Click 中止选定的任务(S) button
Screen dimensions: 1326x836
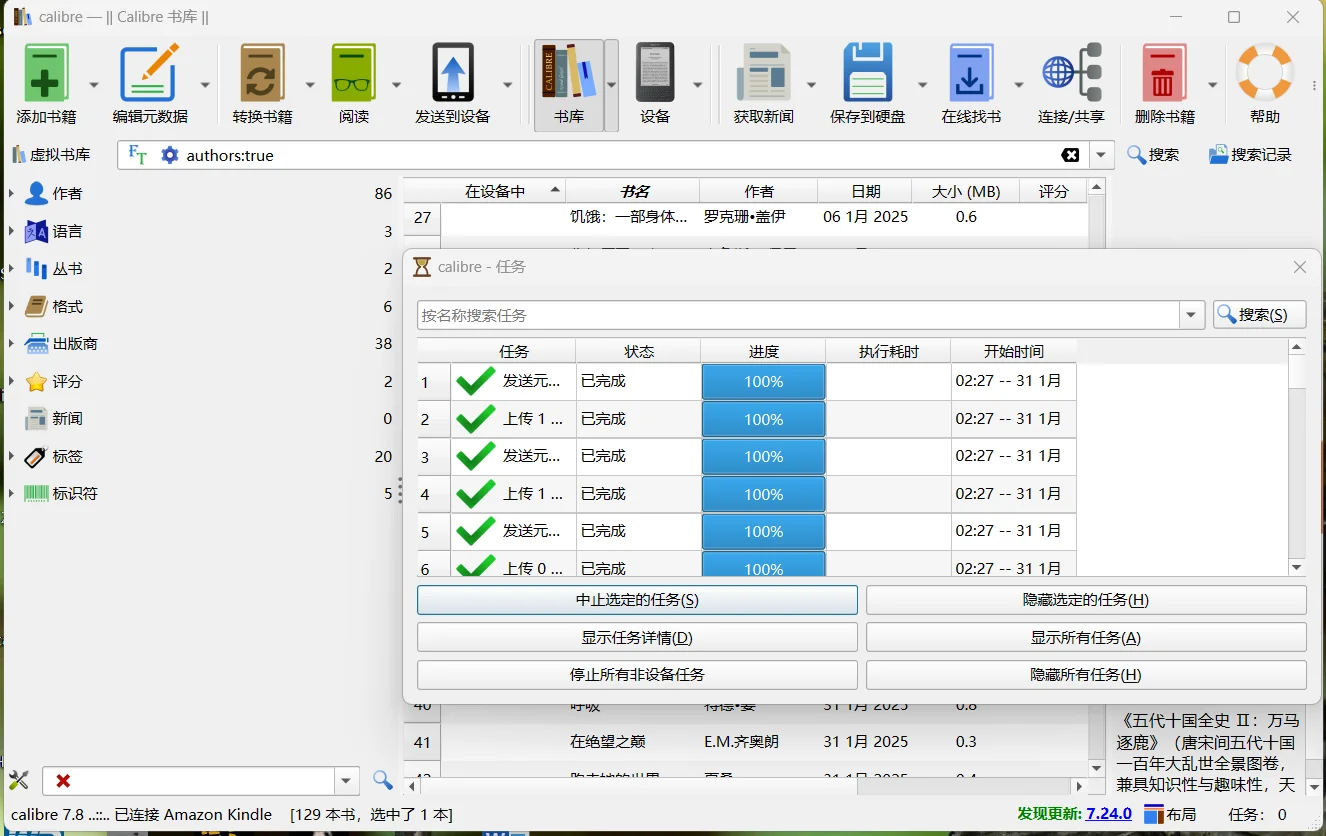click(637, 600)
